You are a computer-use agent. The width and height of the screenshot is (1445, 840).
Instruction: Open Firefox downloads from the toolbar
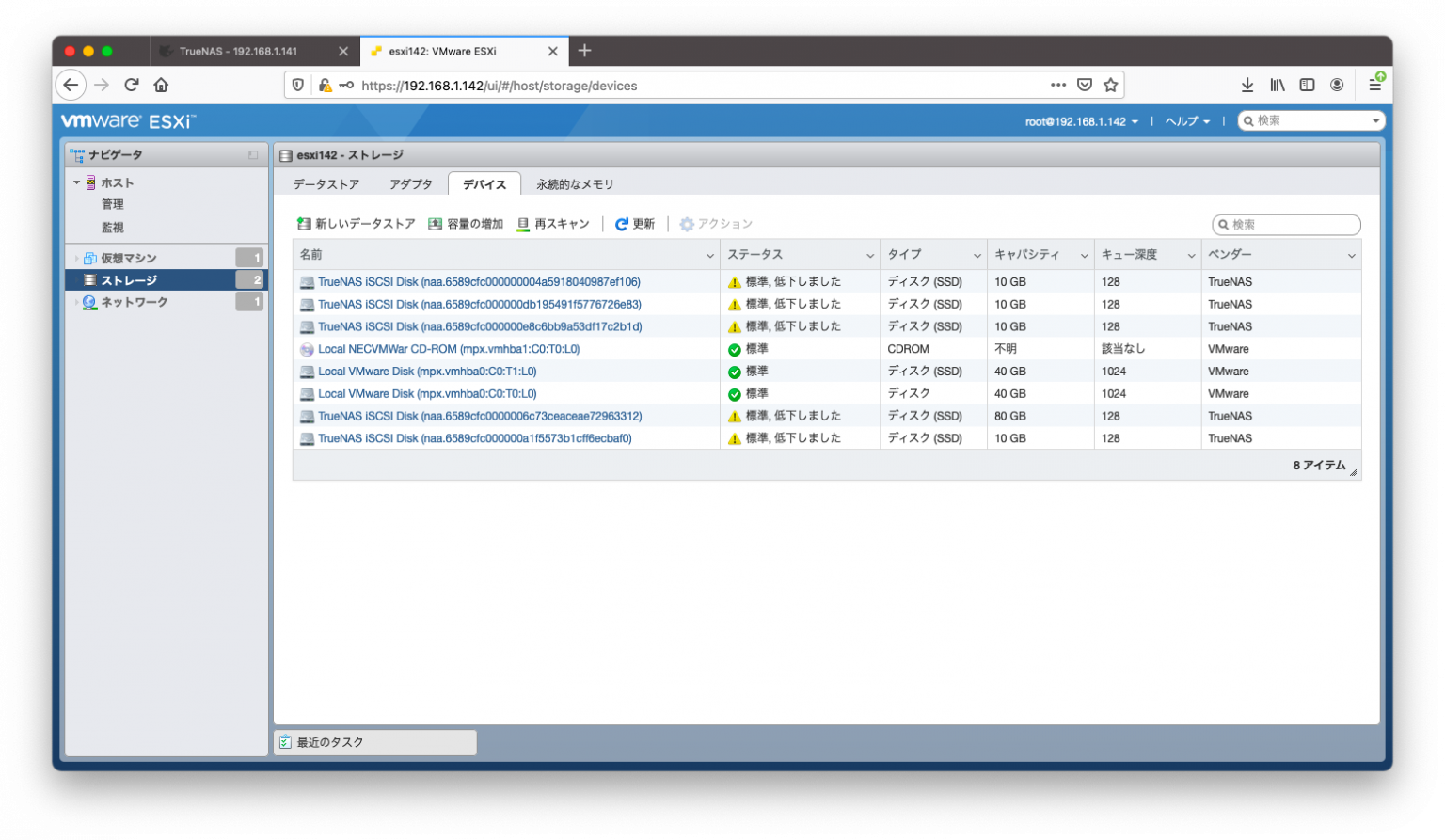point(1247,85)
